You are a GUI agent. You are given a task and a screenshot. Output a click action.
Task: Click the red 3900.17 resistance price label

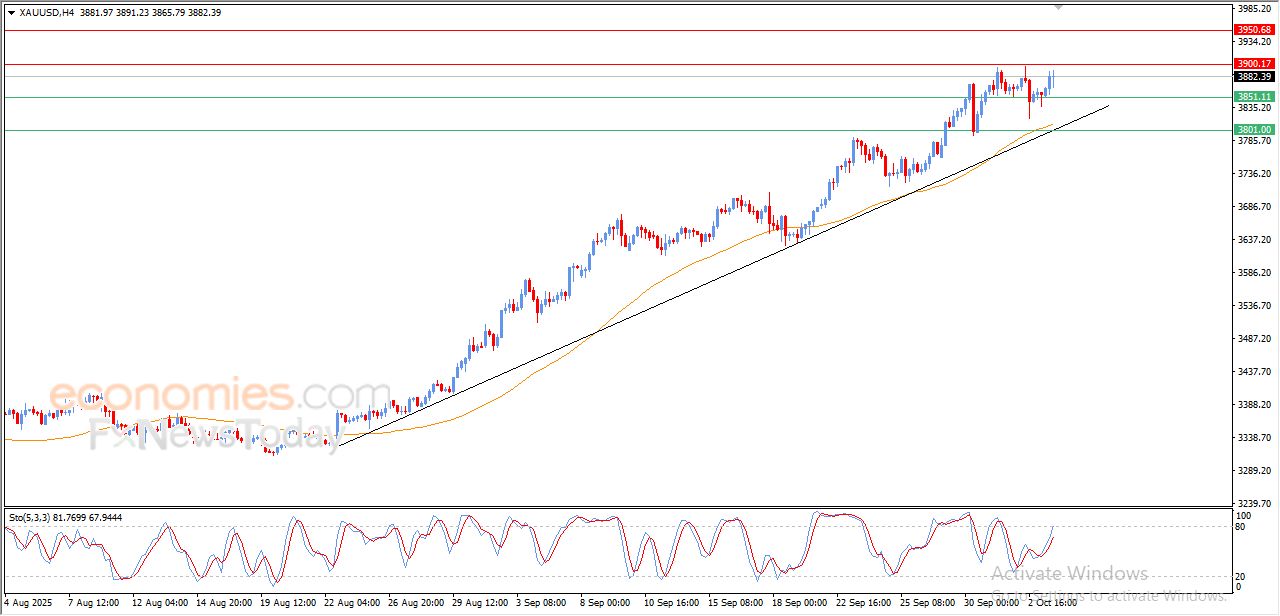coord(1253,64)
